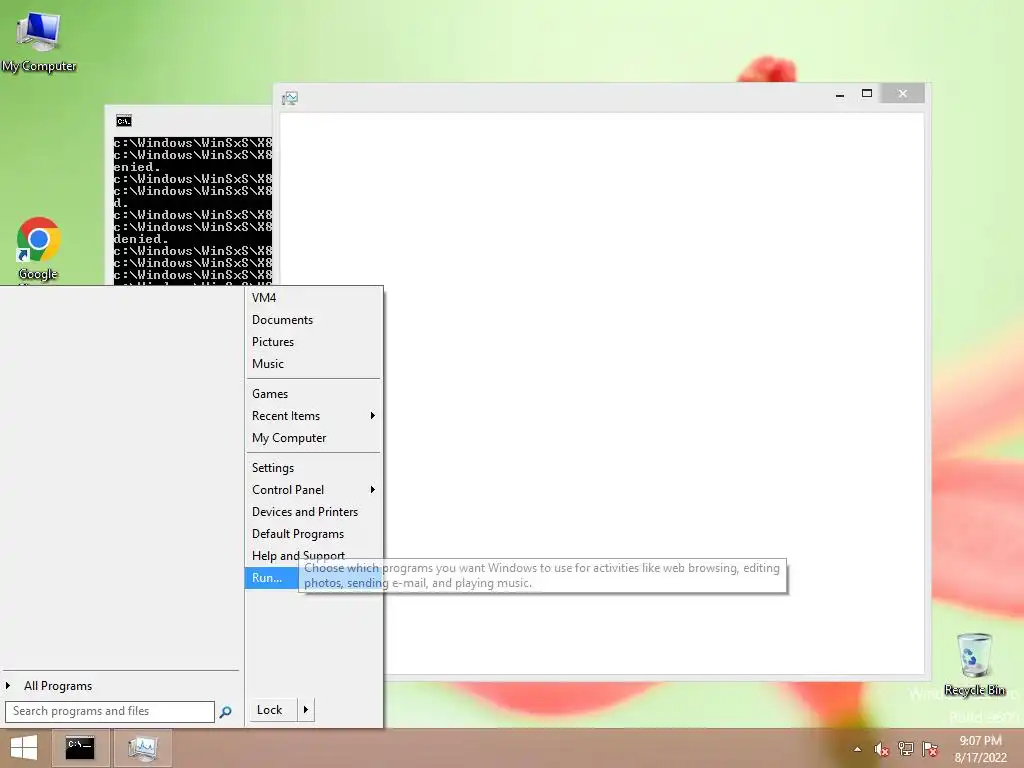Open the Action Center flag icon
The width and height of the screenshot is (1024, 768).
930,749
